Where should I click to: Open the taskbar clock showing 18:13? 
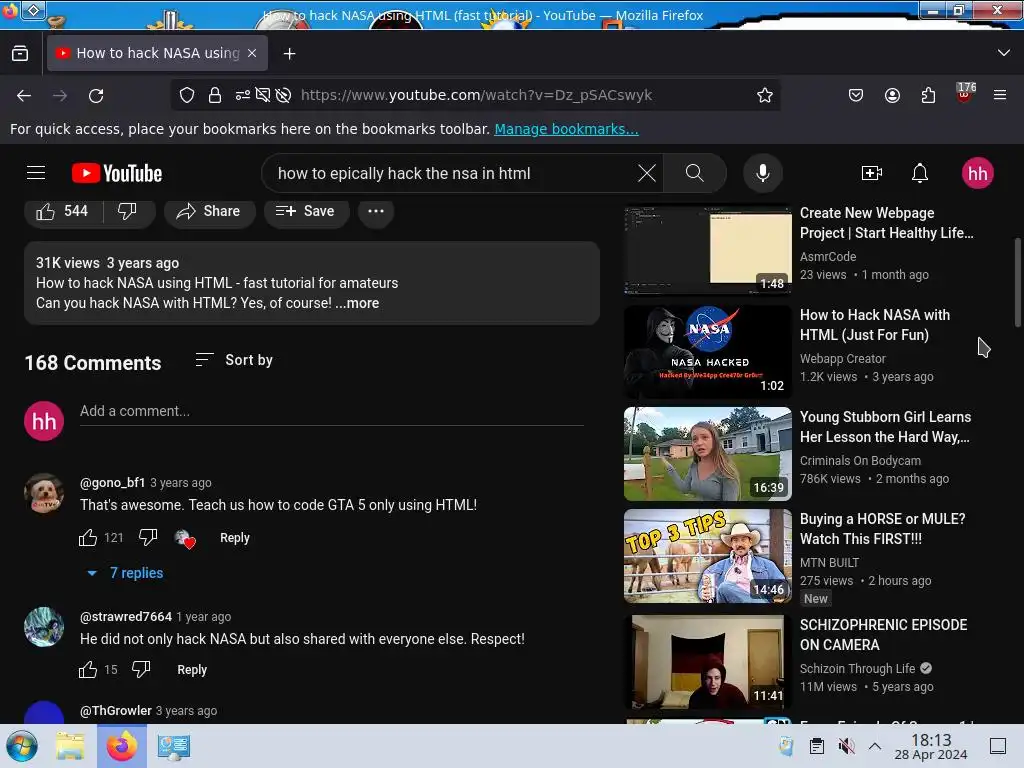931,746
